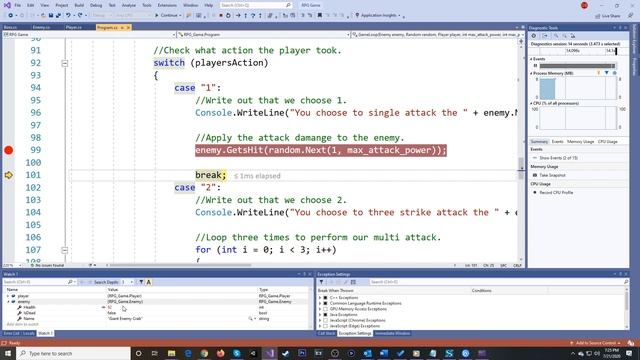
Task: Click the Show Next Statement arrow icon
Action: [238, 16]
